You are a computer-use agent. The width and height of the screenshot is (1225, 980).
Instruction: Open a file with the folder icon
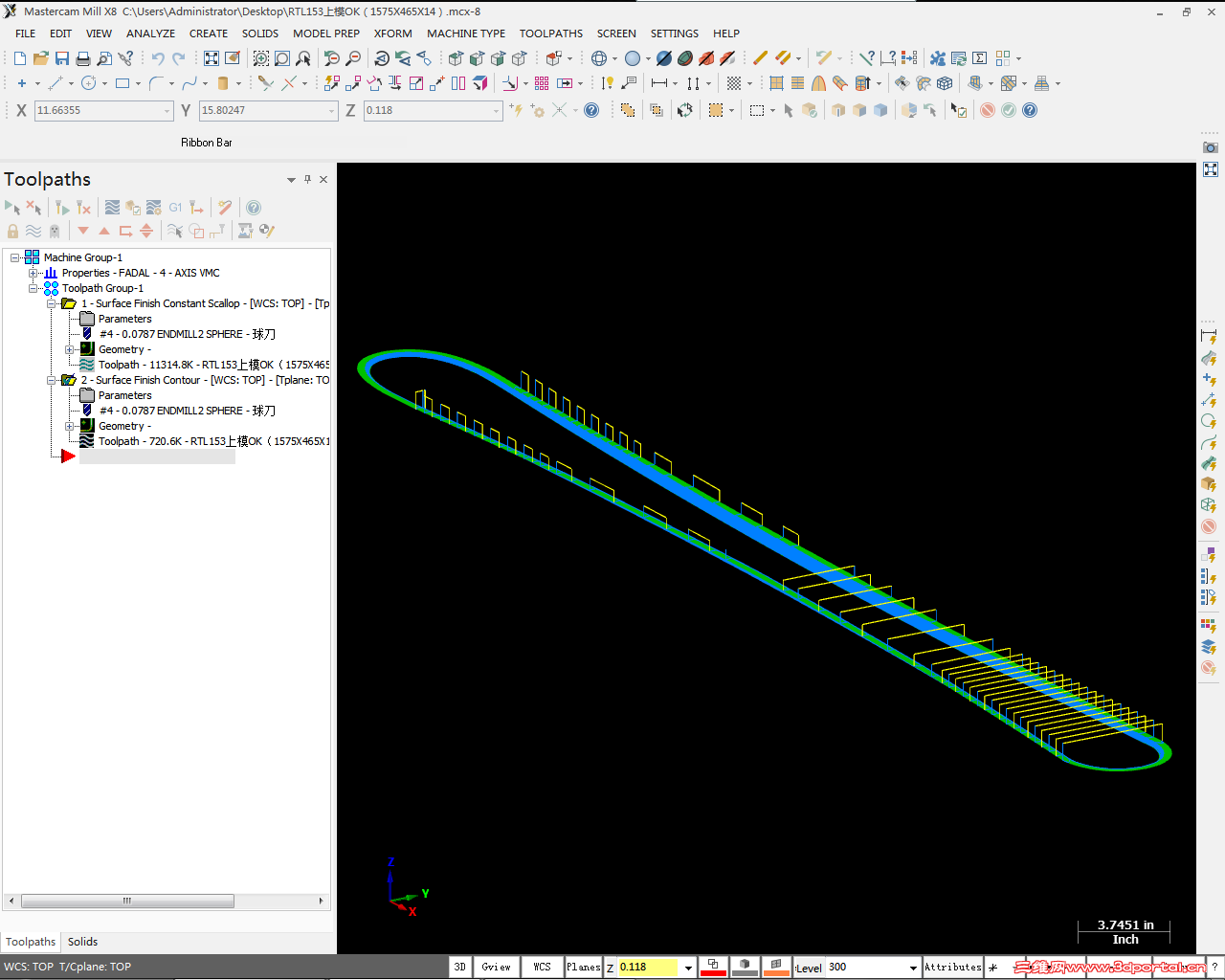[40, 58]
